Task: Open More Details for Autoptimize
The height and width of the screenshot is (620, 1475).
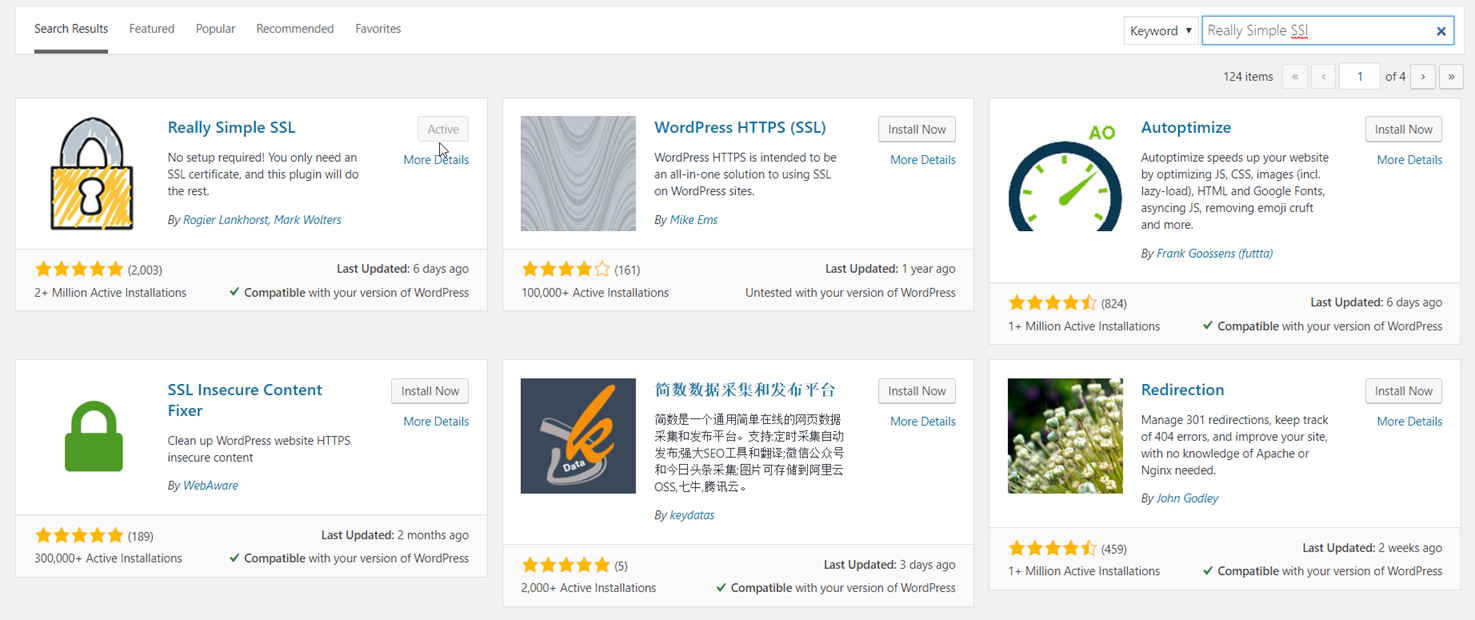Action: 1409,160
